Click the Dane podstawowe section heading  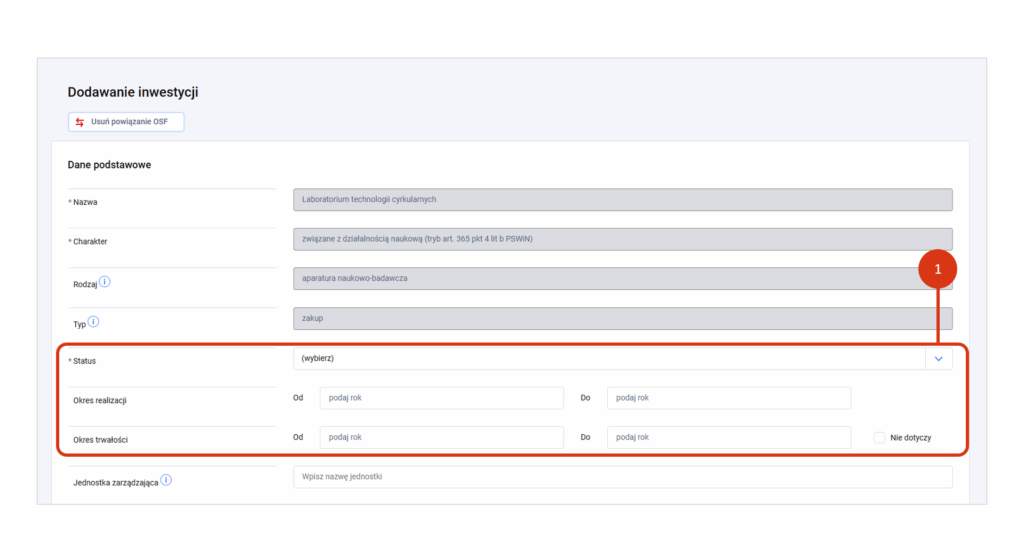pos(109,165)
